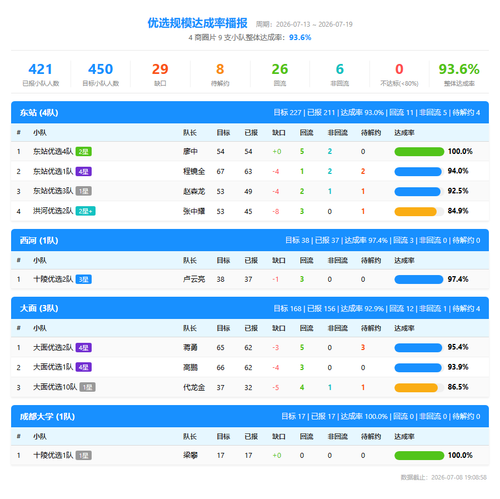Select the 东站优选3队 row name
The height and width of the screenshot is (499, 500).
pos(53,191)
